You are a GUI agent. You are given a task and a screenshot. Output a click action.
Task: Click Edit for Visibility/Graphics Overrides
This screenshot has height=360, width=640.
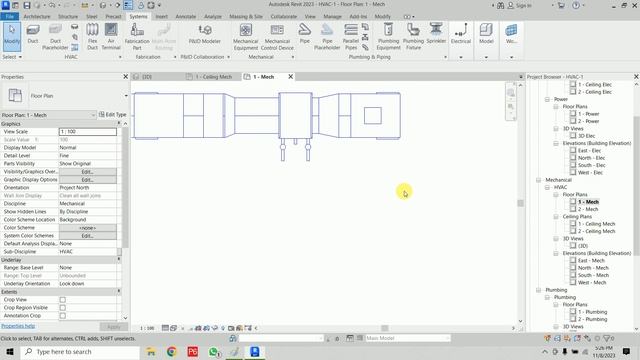87,172
